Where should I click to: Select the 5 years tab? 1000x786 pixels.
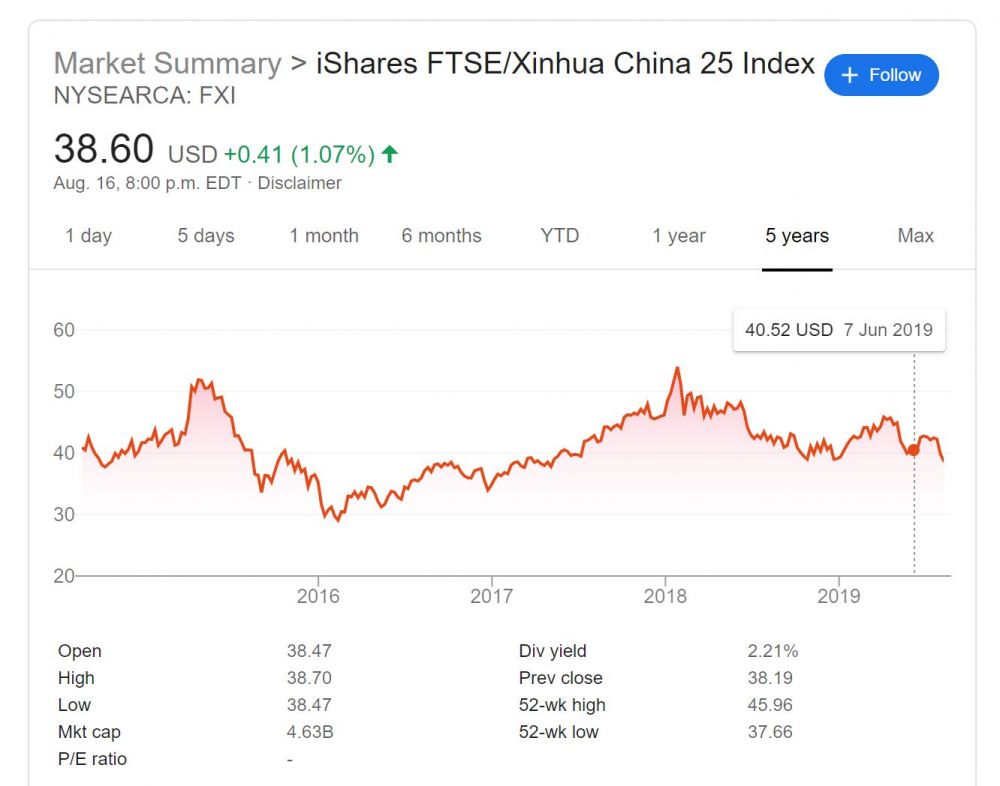(797, 236)
